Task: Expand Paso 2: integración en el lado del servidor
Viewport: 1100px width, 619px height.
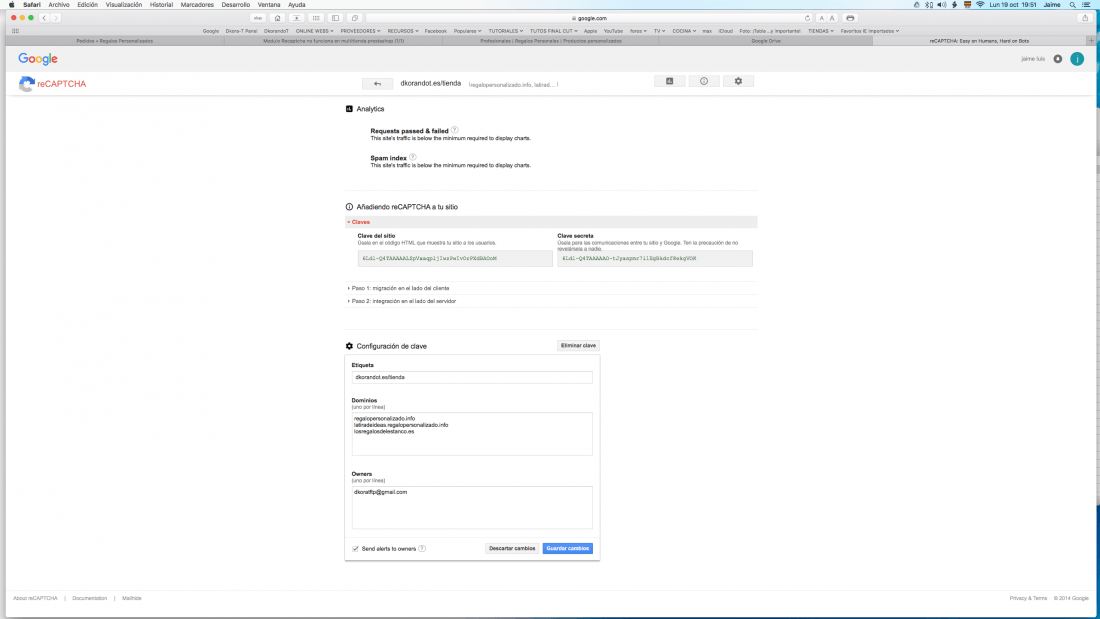Action: click(402, 301)
